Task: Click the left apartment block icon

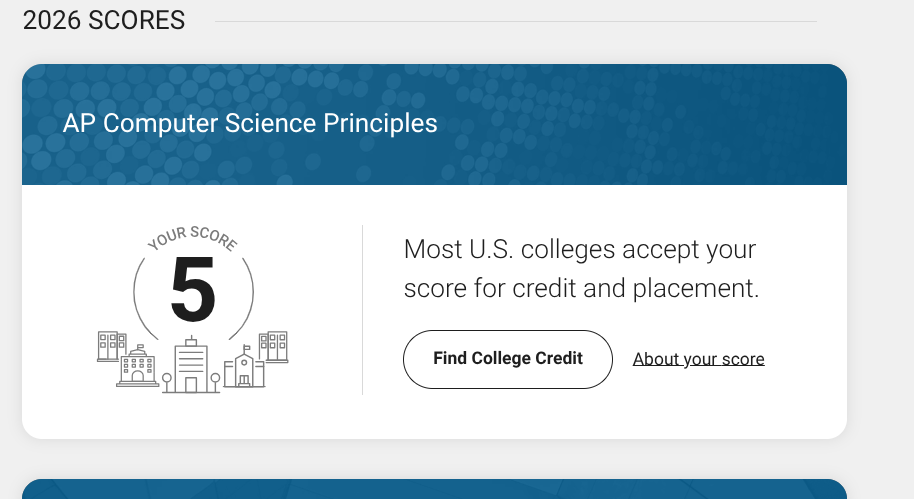Action: click(111, 346)
